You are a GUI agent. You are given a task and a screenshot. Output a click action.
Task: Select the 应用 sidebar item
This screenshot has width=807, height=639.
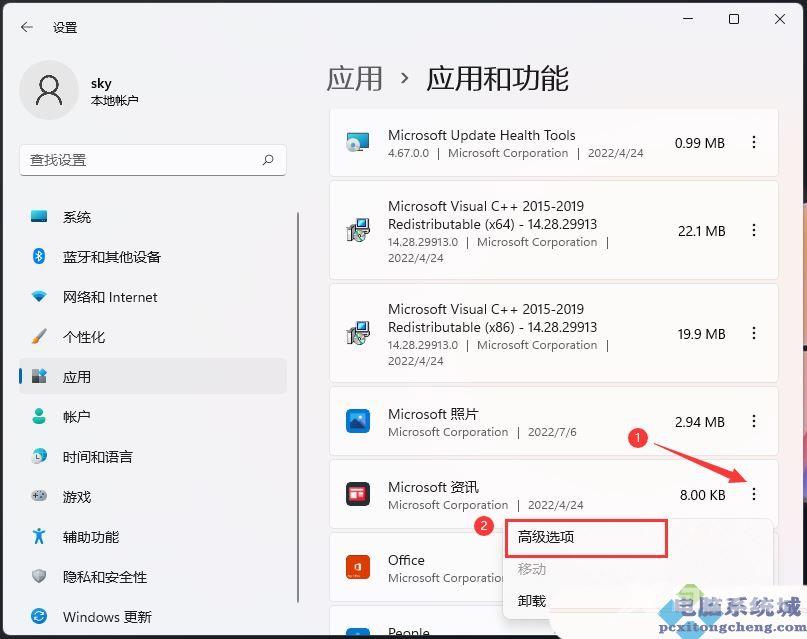(152, 377)
